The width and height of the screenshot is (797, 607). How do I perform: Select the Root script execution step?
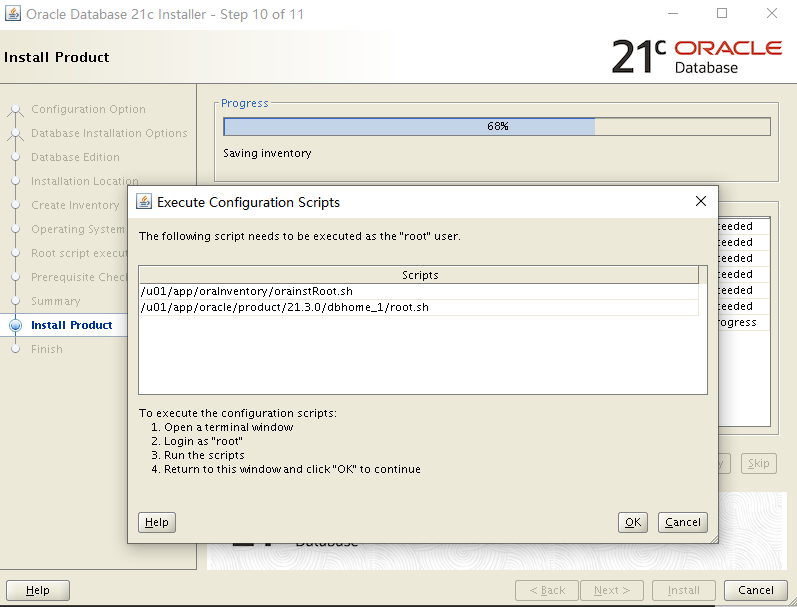click(x=79, y=253)
